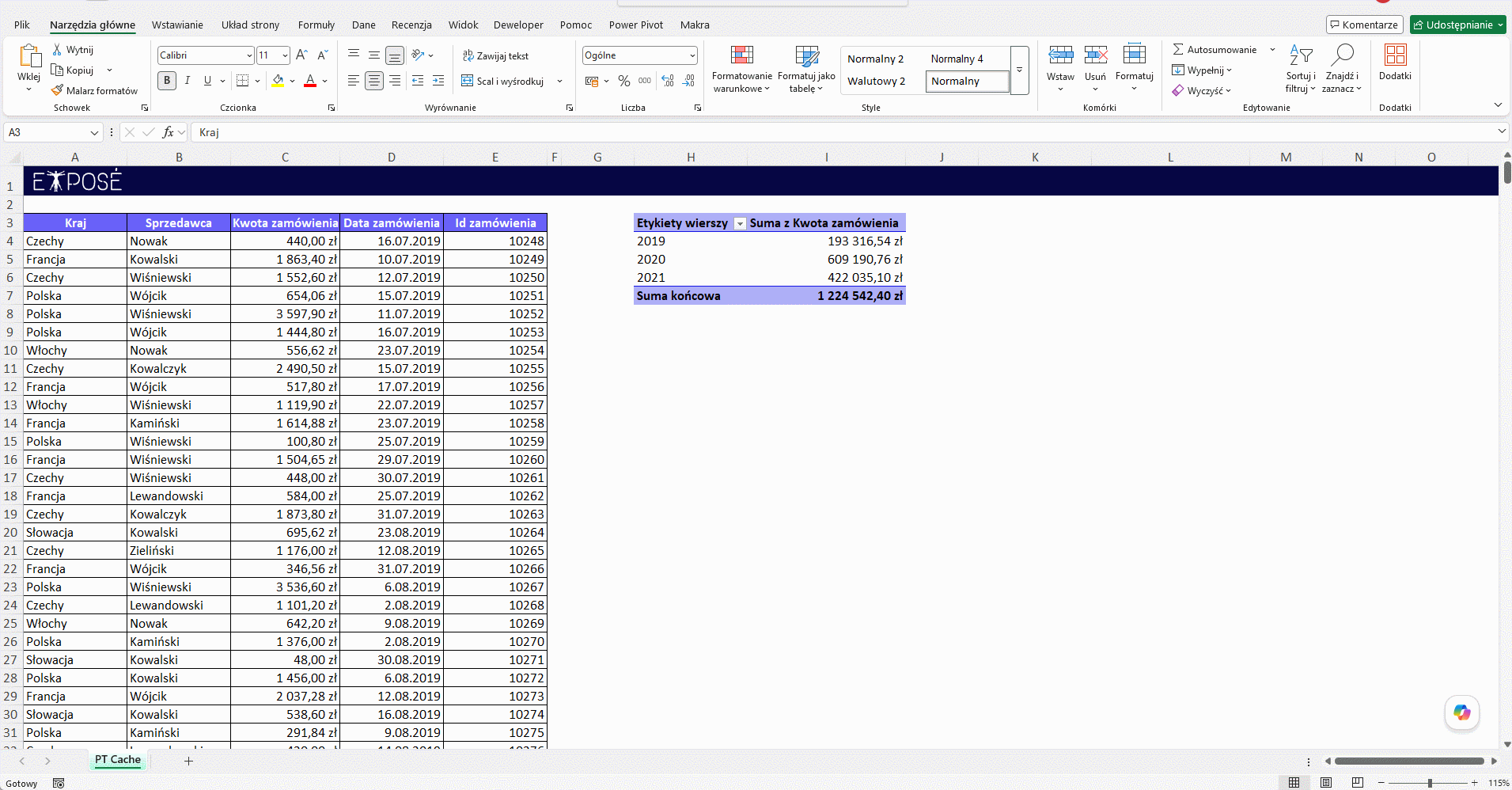The height and width of the screenshot is (790, 1512).
Task: Click the Dodatki add-ins icon
Action: (x=1395, y=55)
